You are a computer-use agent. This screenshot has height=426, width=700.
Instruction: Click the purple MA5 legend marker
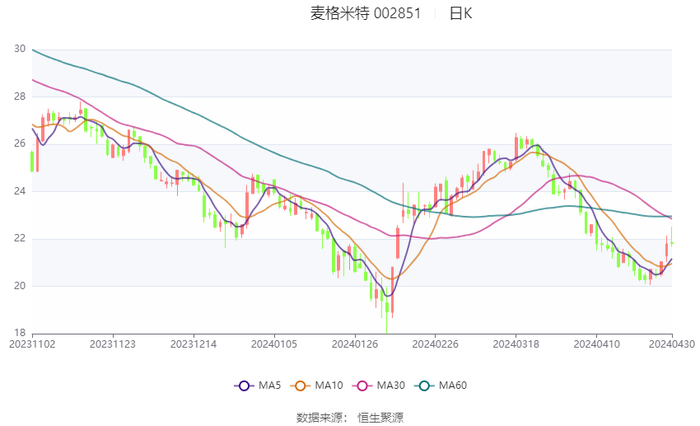[243, 385]
